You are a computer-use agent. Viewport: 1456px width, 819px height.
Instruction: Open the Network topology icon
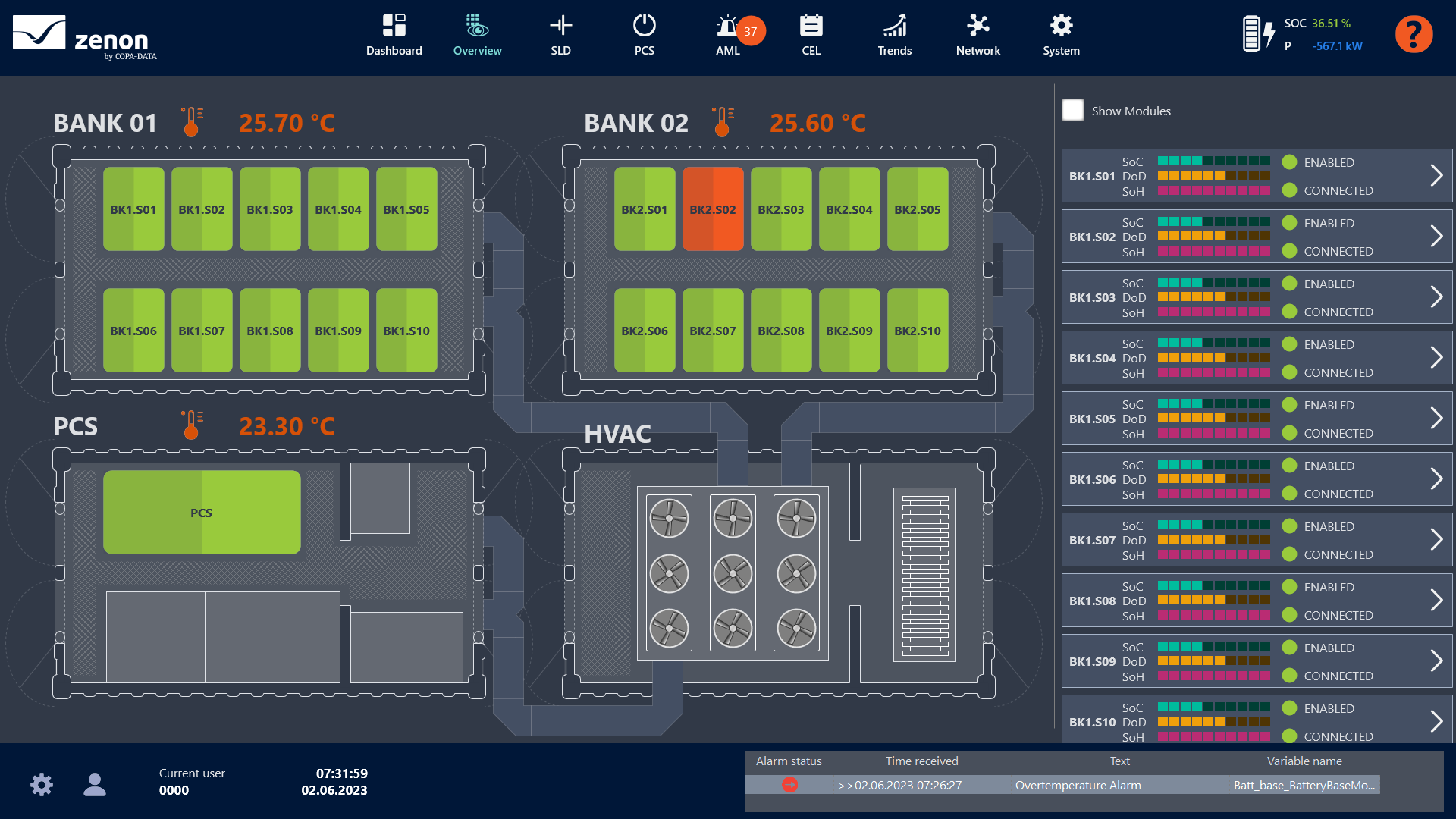tap(977, 34)
